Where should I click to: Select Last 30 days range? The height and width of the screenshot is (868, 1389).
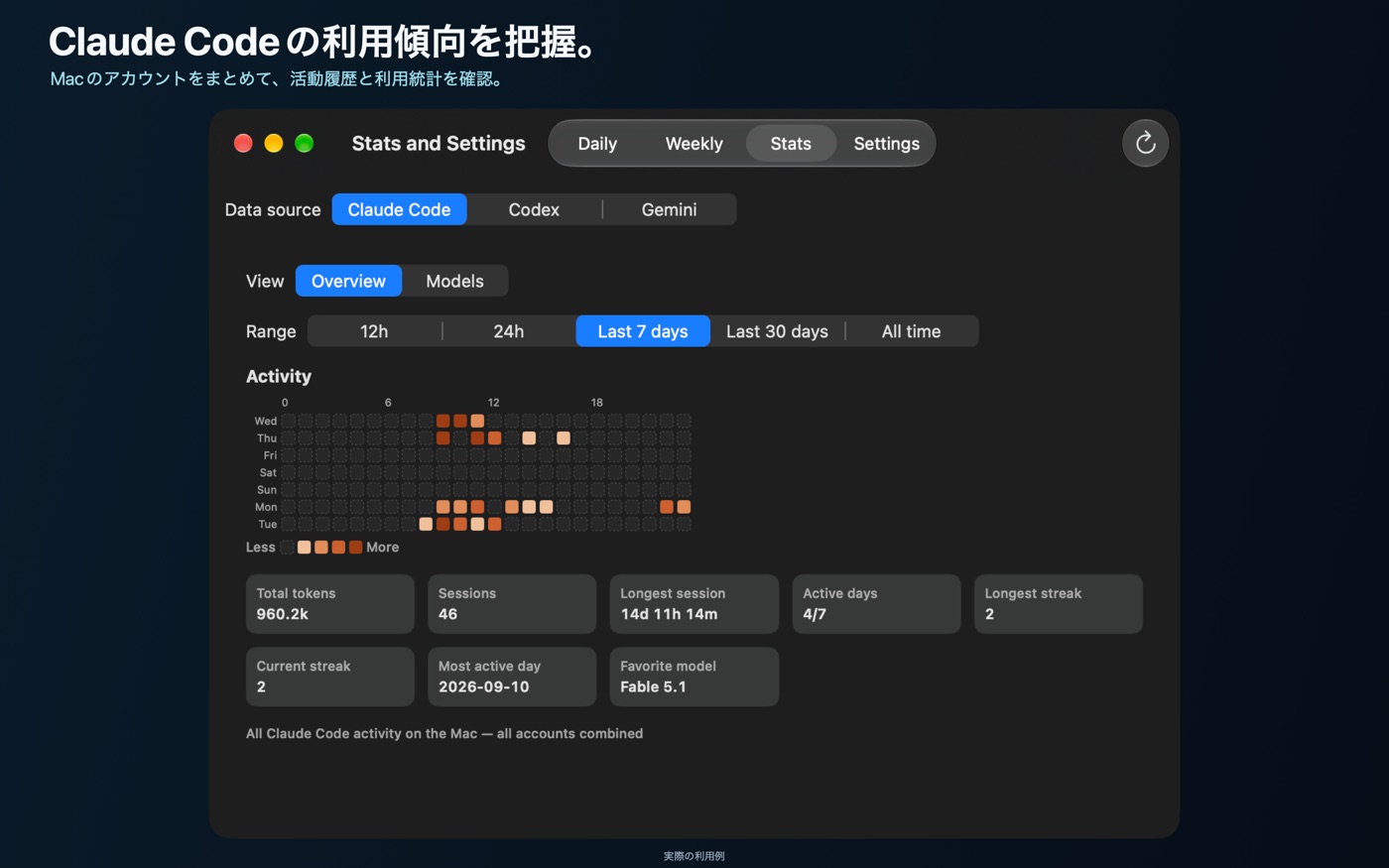coord(777,331)
